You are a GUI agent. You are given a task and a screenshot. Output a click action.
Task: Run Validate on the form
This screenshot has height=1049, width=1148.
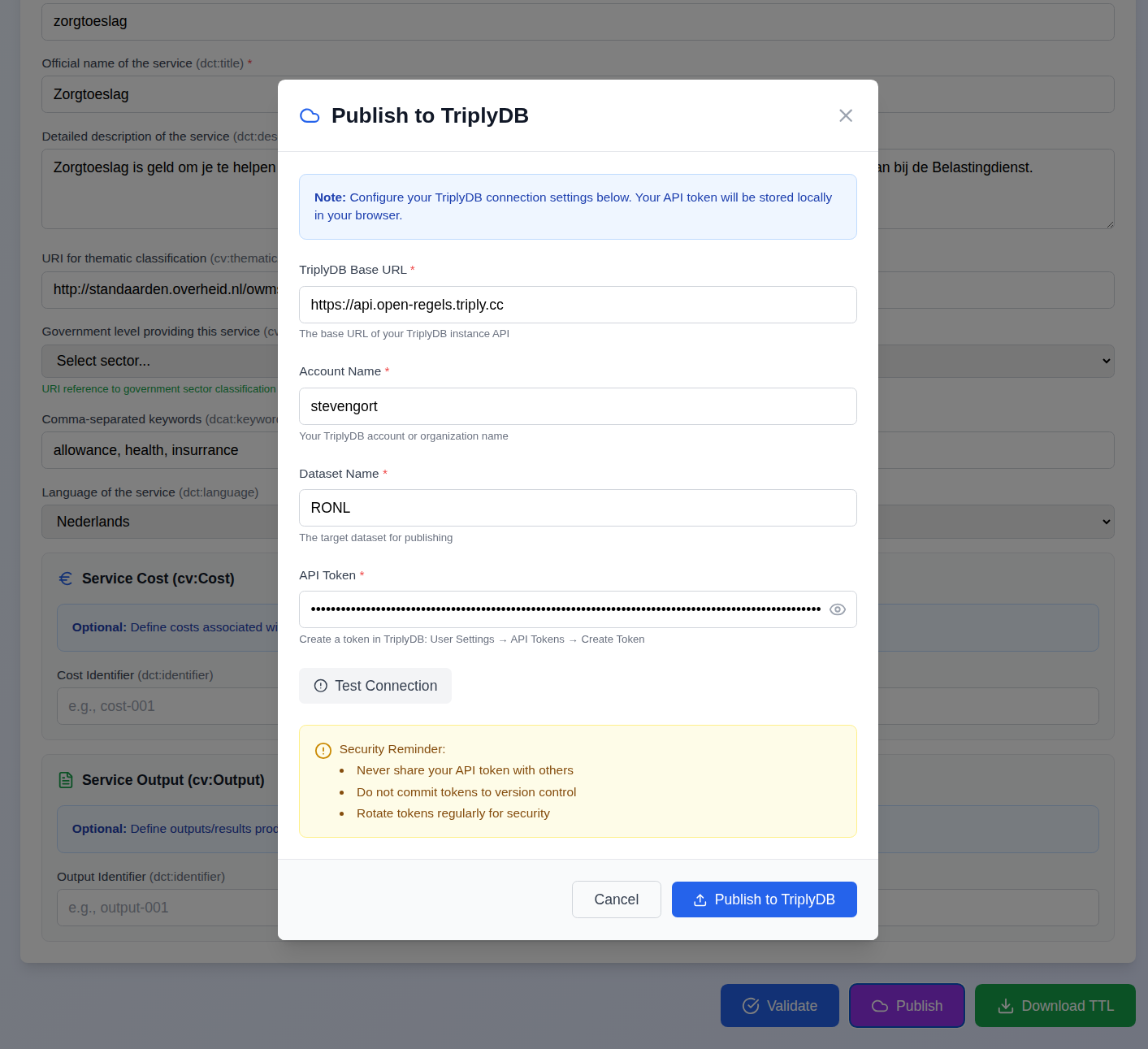click(x=779, y=1005)
